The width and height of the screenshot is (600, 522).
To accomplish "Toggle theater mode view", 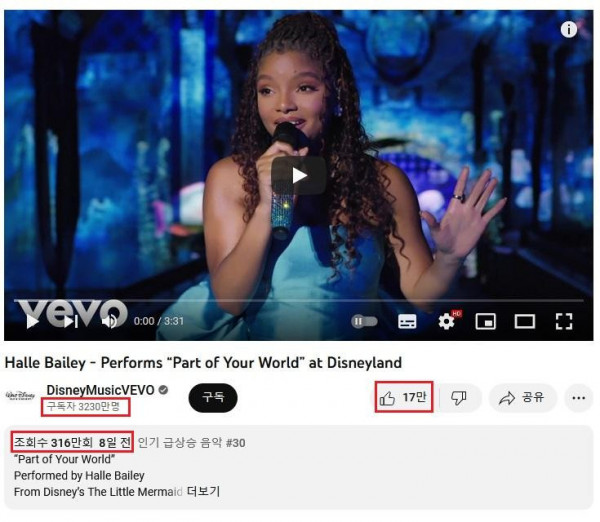I will click(525, 321).
